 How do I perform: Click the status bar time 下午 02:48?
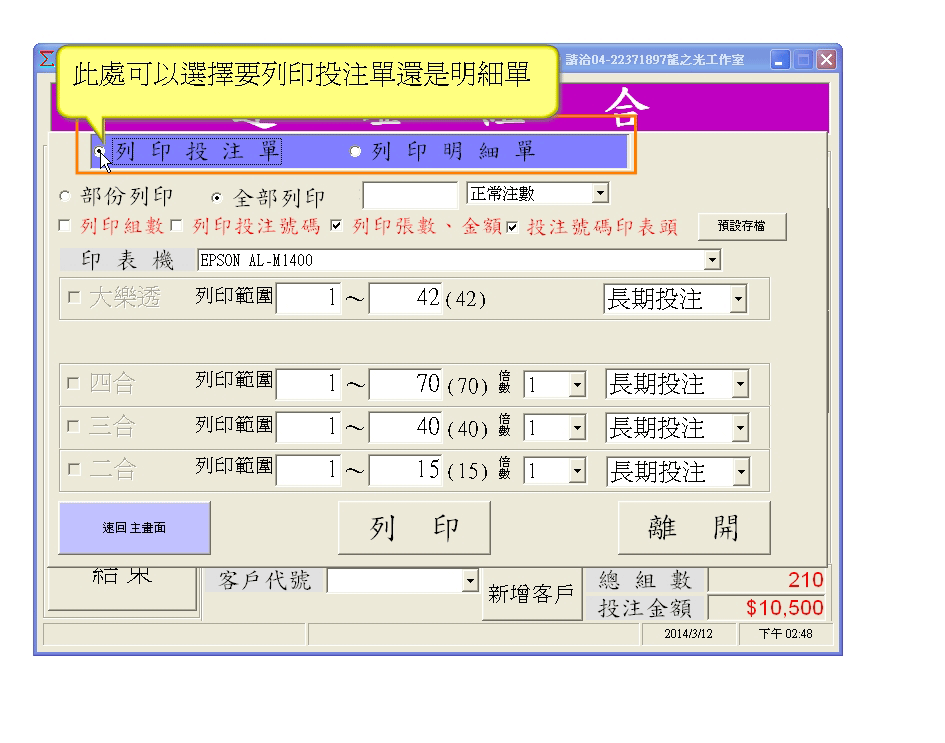[785, 634]
